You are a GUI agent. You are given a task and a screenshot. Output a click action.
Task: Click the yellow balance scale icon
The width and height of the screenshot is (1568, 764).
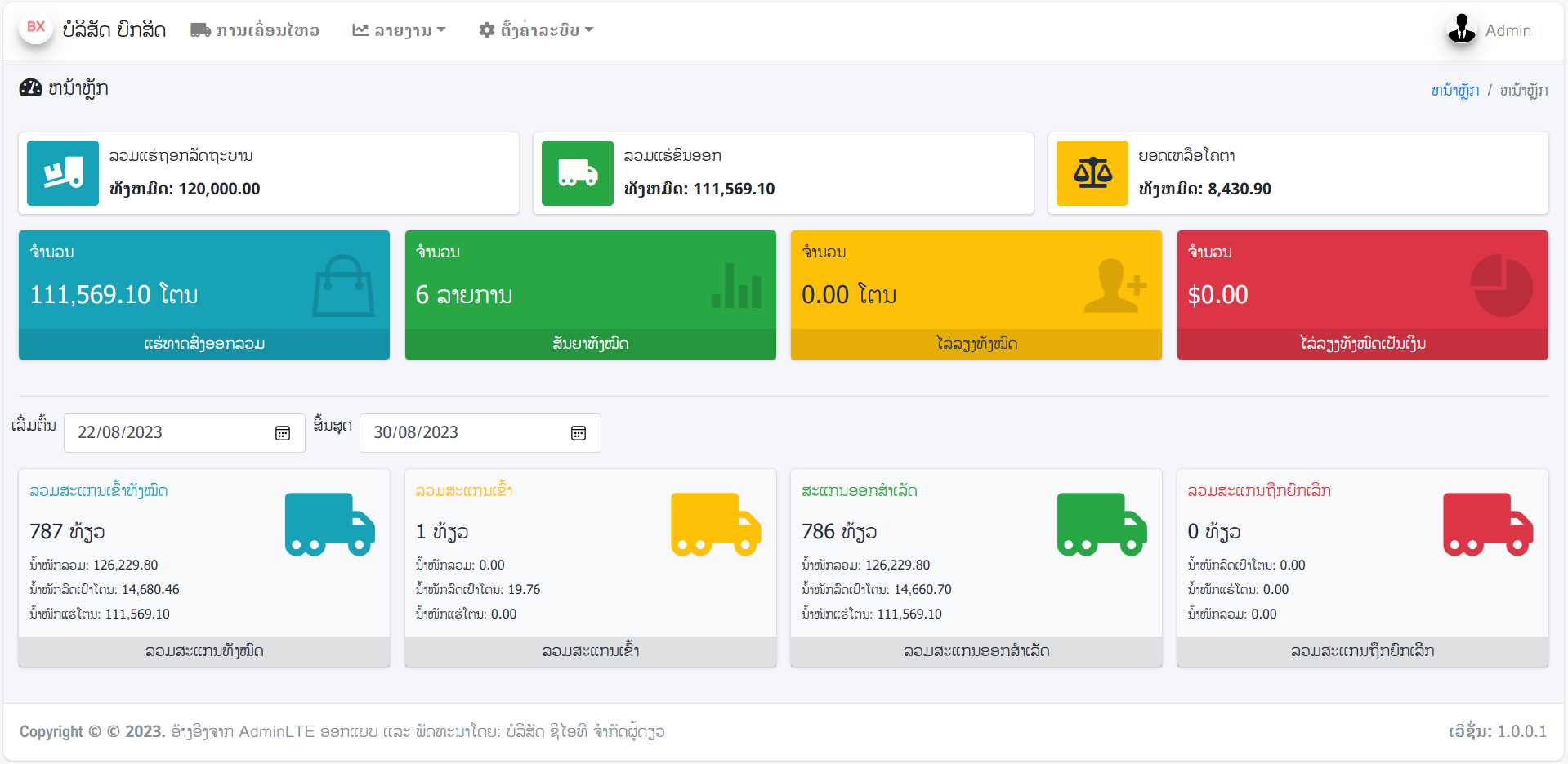point(1092,173)
